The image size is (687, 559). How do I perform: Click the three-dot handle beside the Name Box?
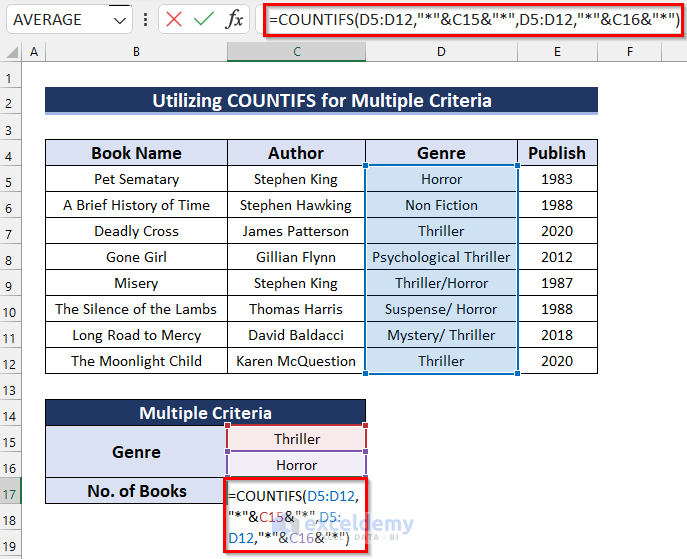tap(145, 20)
